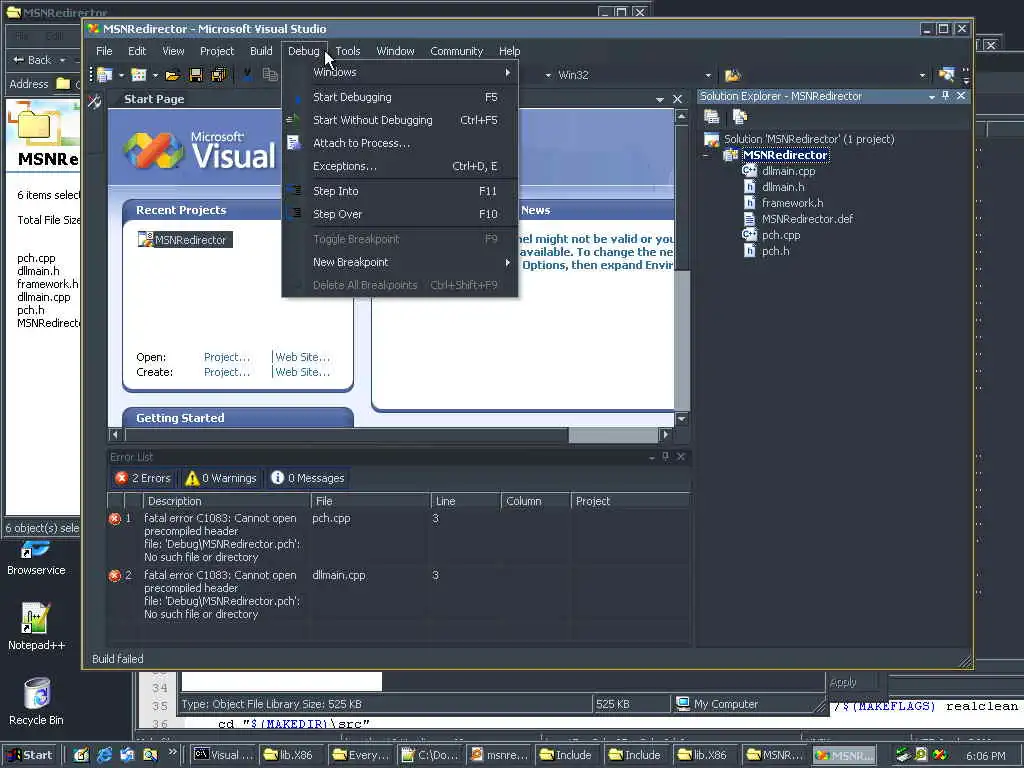Click Create Project... link
This screenshot has height=768, width=1024.
pos(227,372)
